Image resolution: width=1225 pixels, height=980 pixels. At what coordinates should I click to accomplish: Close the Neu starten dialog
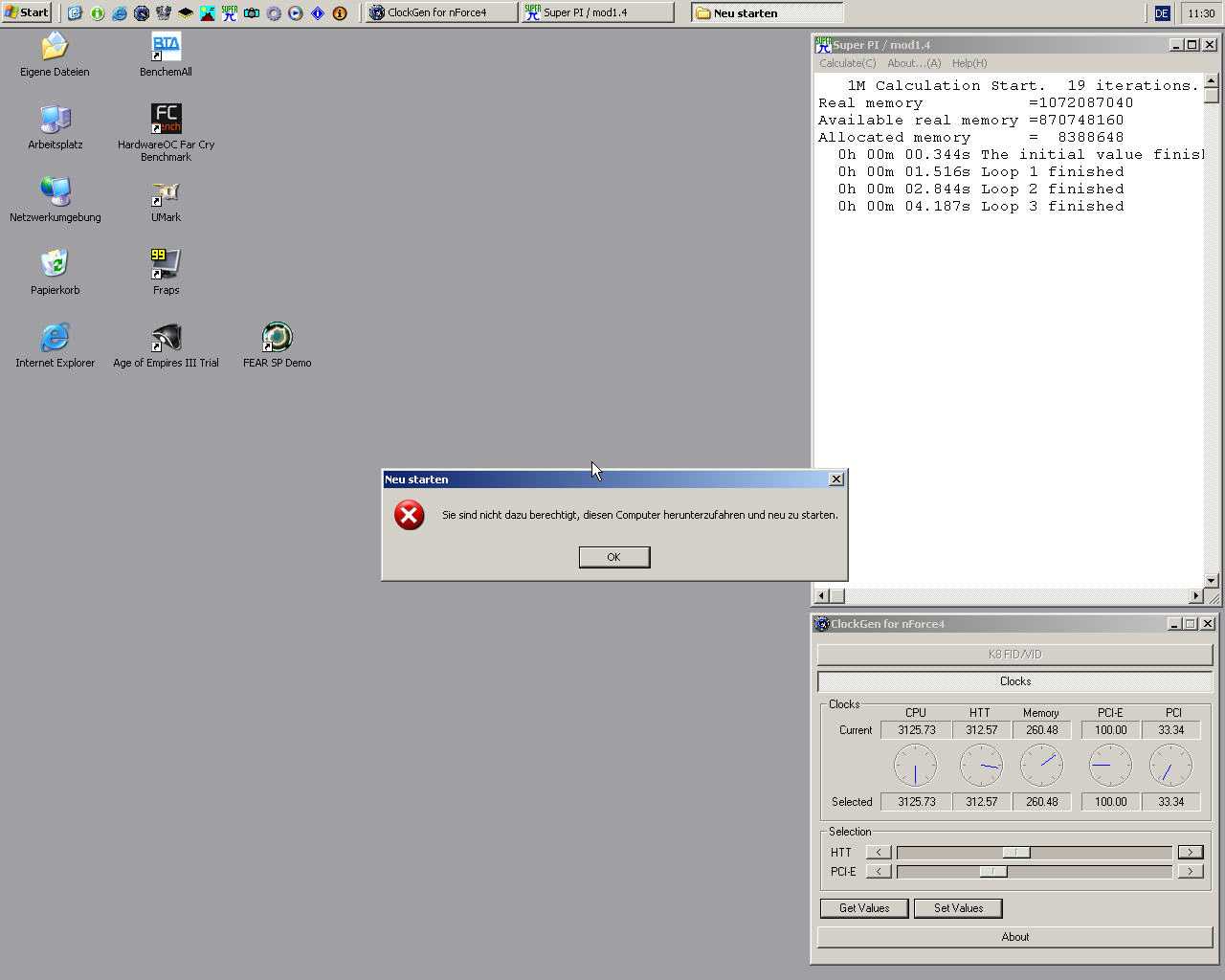point(835,479)
